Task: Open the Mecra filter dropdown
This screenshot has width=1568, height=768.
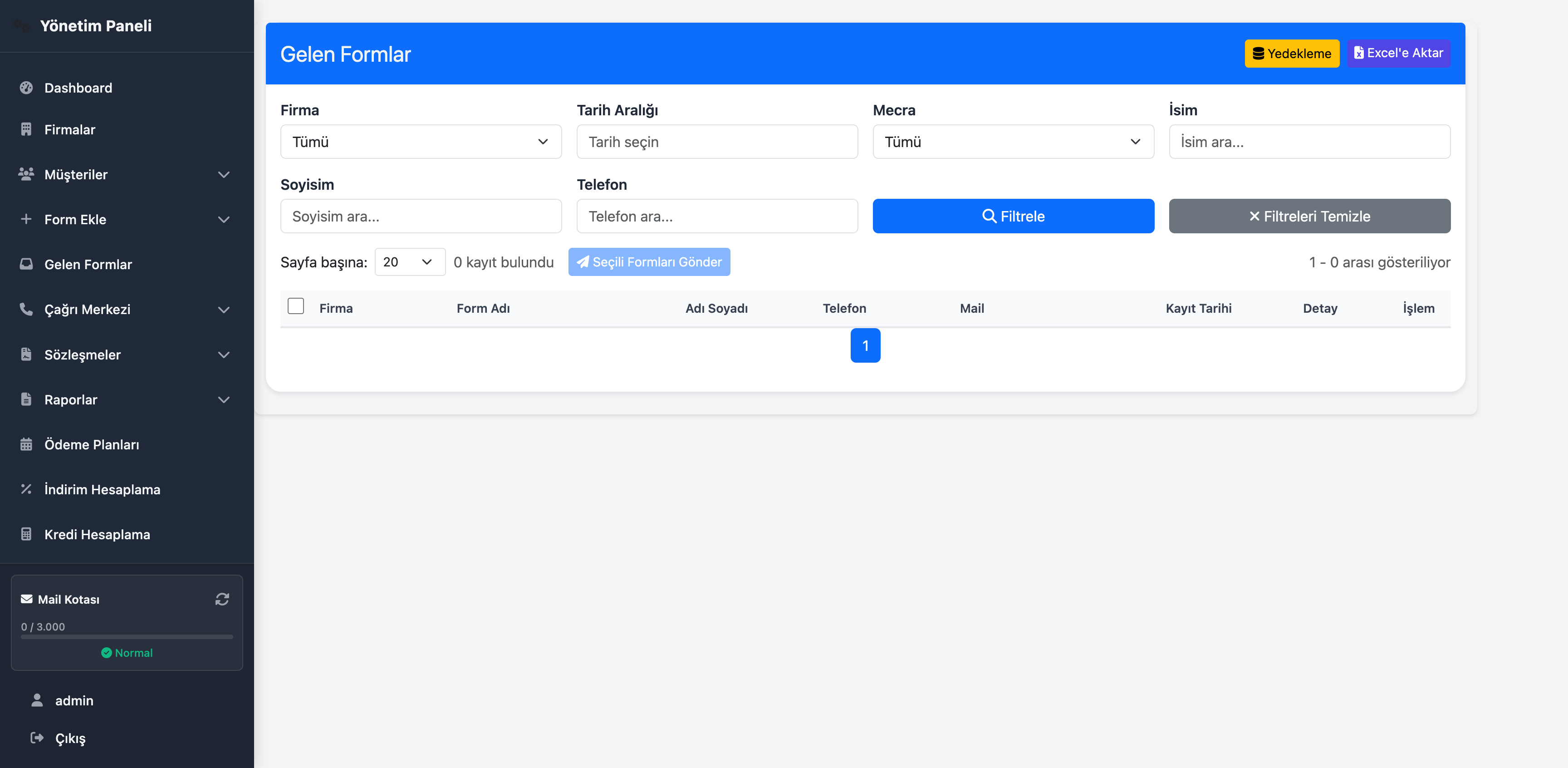Action: click(1013, 142)
